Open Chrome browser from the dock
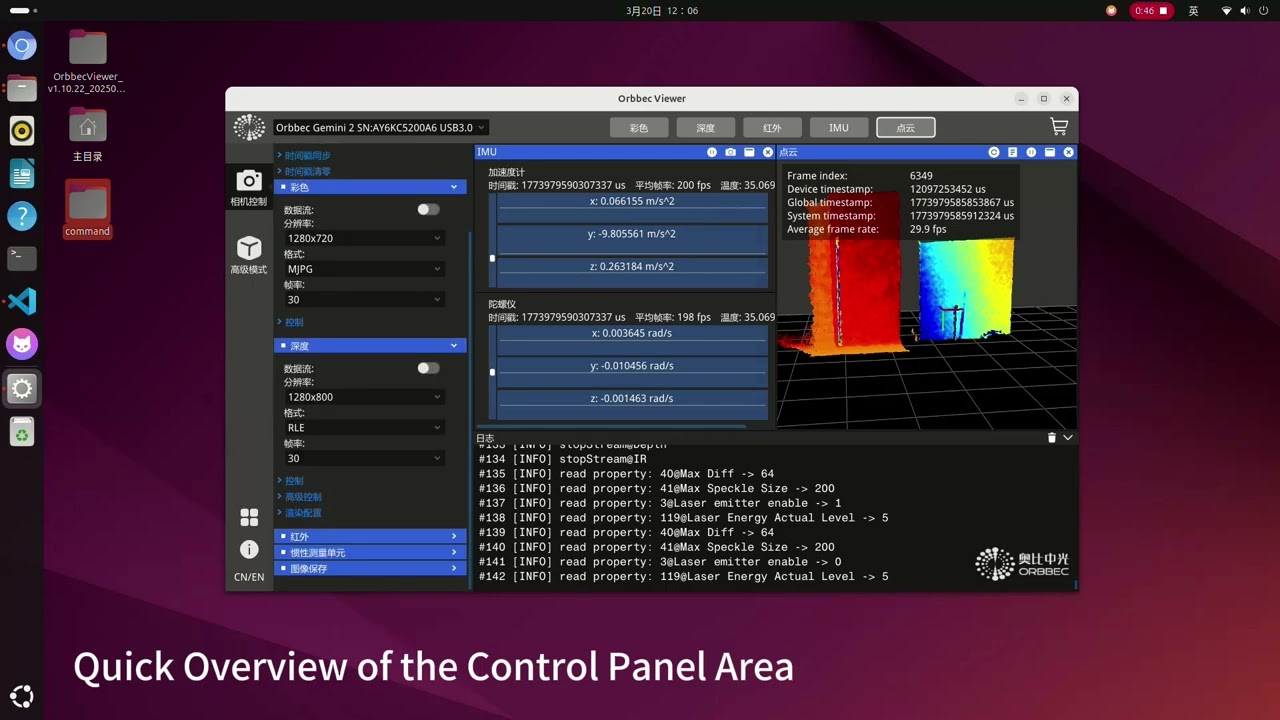Viewport: 1280px width, 720px height. [x=22, y=46]
